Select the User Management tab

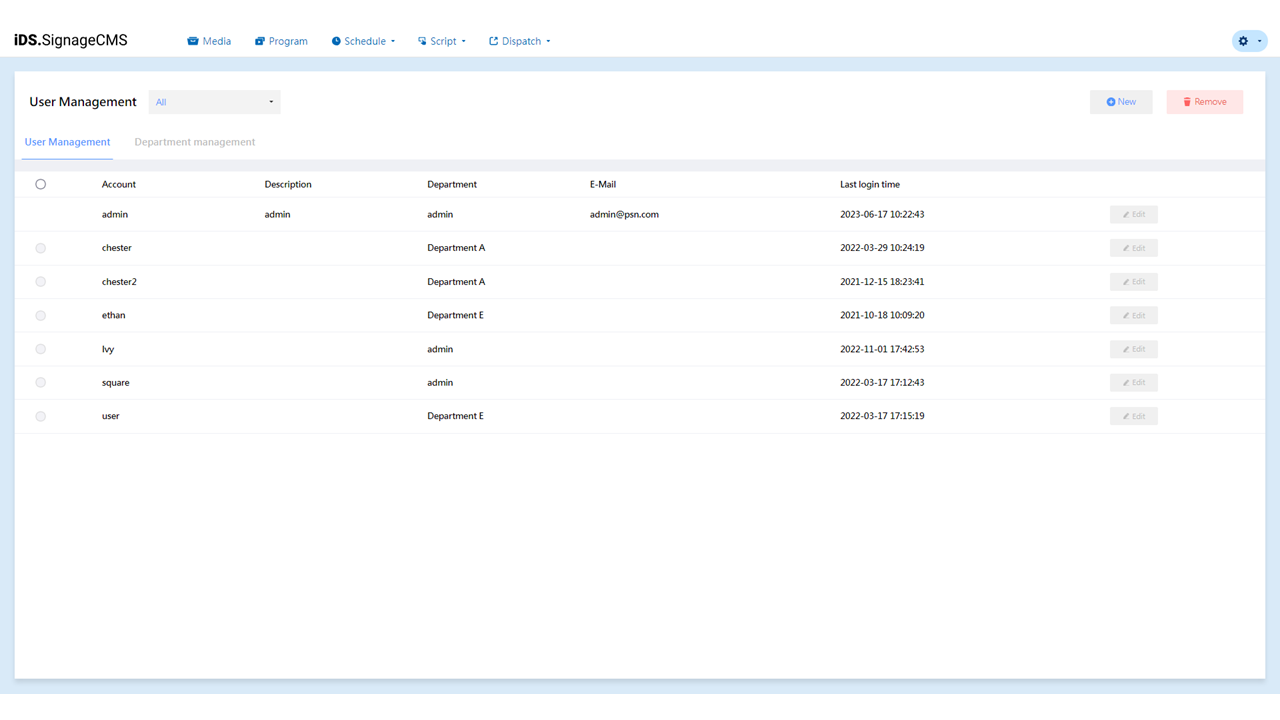67,141
